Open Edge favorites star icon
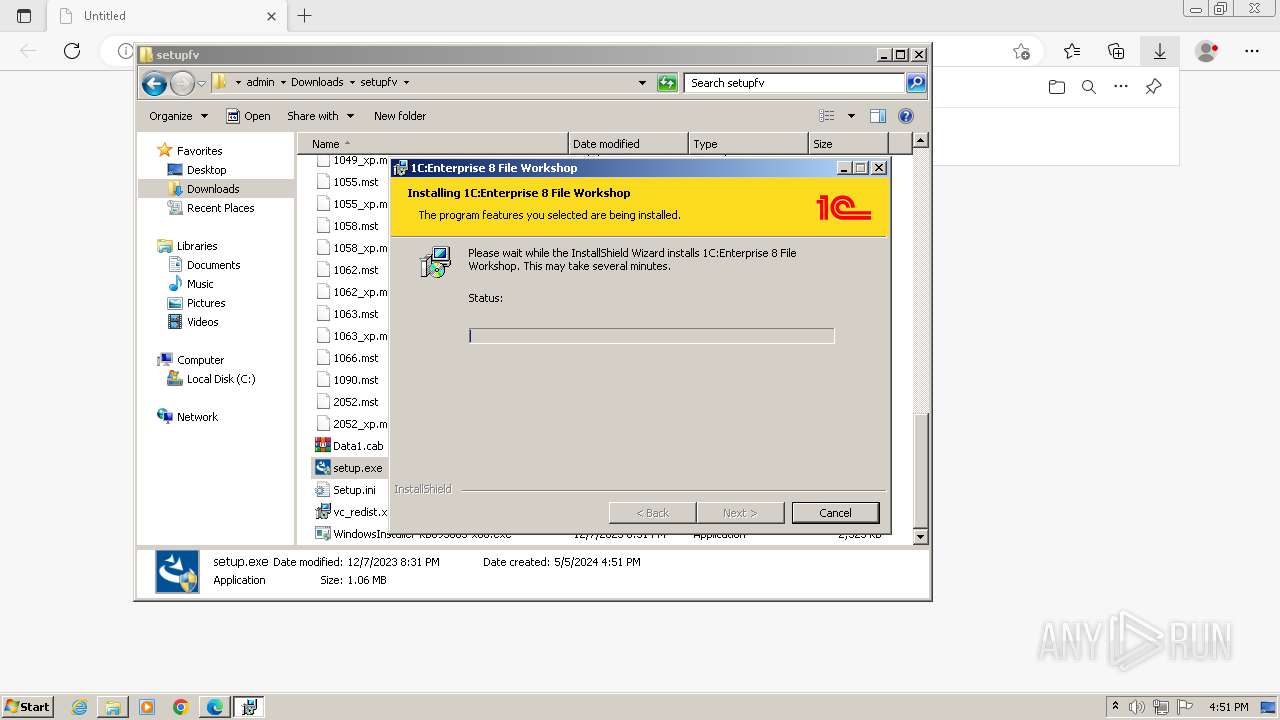Screen dimensions: 1280x720 click(1072, 51)
